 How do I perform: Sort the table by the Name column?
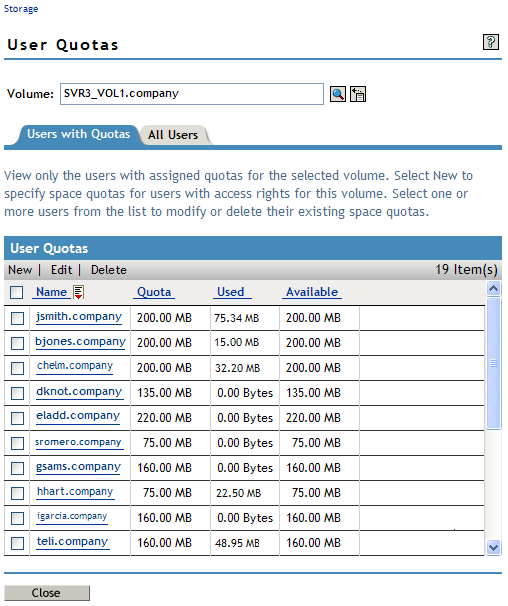[x=51, y=292]
